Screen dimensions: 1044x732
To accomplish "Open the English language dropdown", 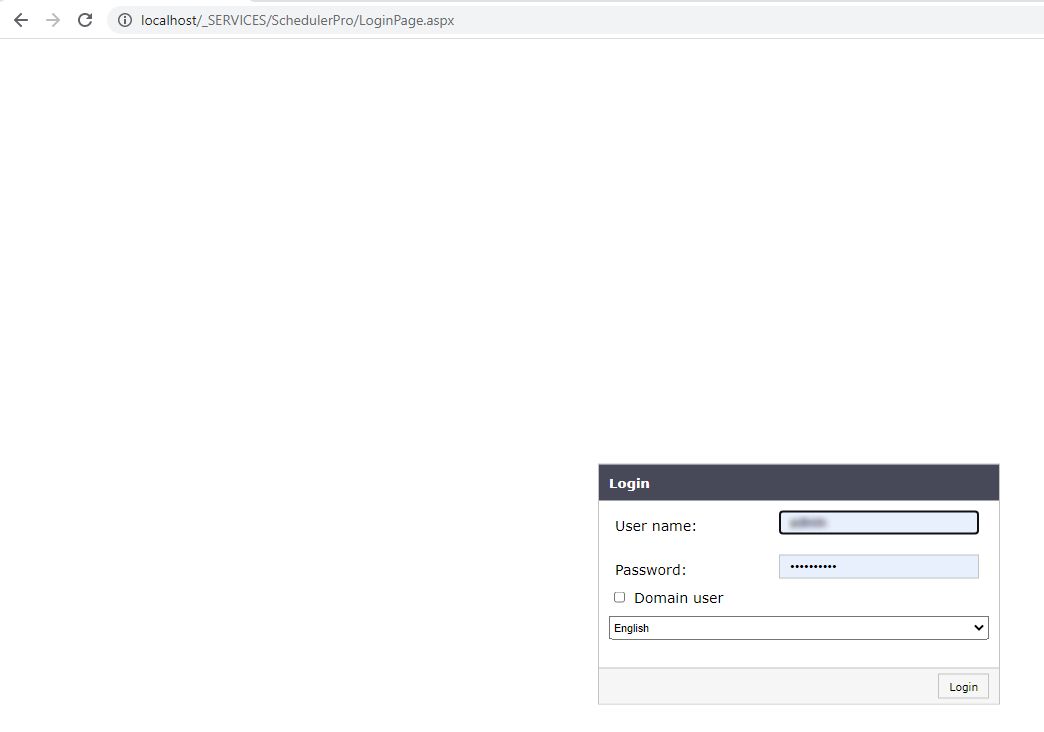I will [x=798, y=628].
